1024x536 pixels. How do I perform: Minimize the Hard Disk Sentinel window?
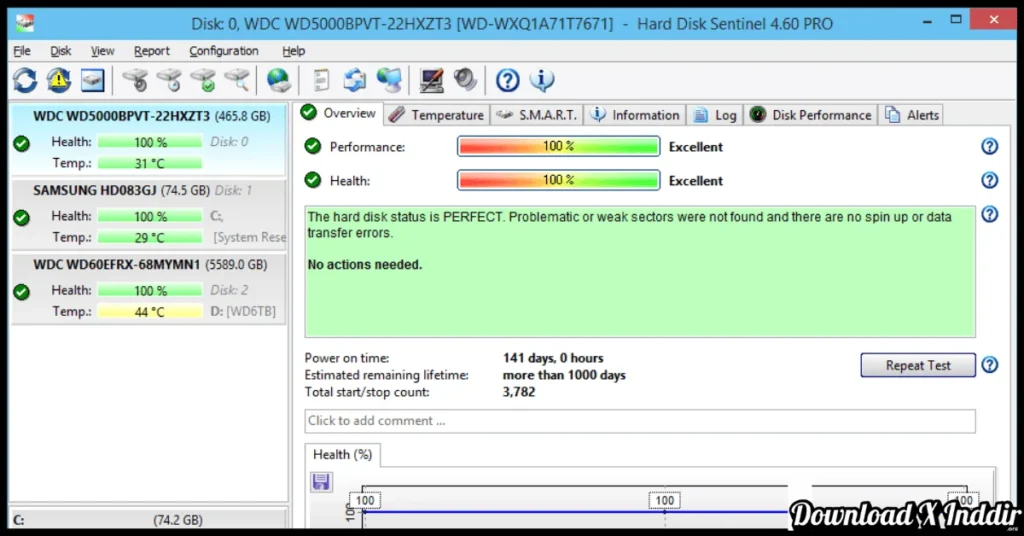927,21
